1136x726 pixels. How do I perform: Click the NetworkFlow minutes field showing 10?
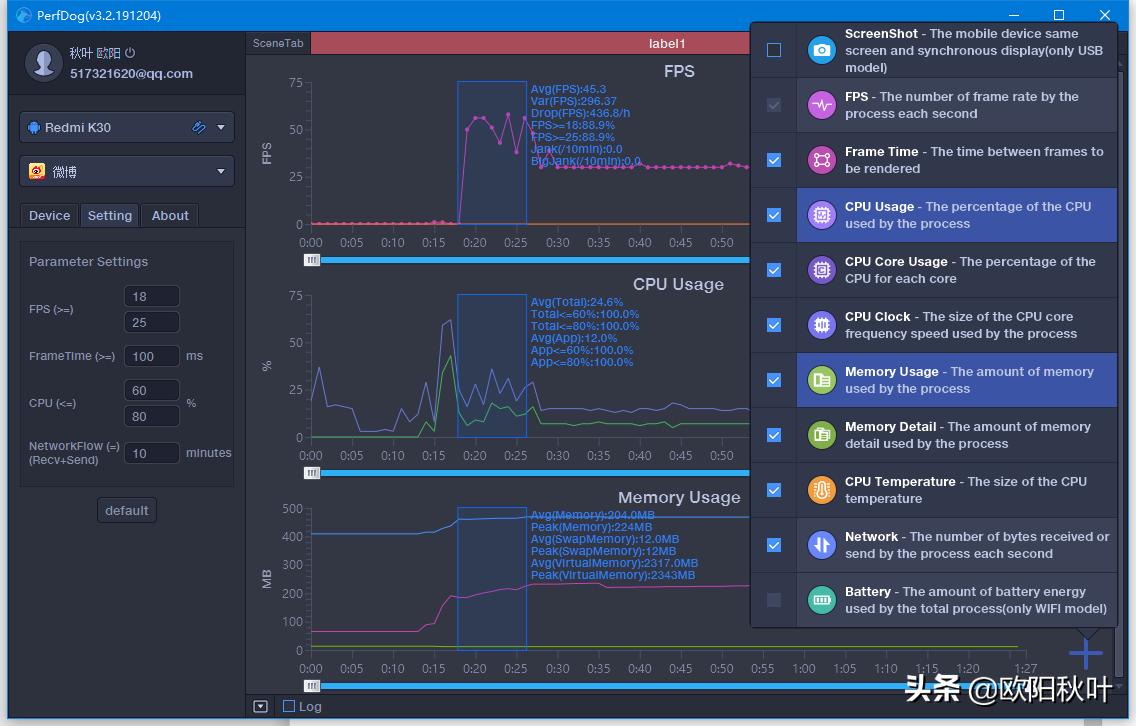click(x=152, y=454)
